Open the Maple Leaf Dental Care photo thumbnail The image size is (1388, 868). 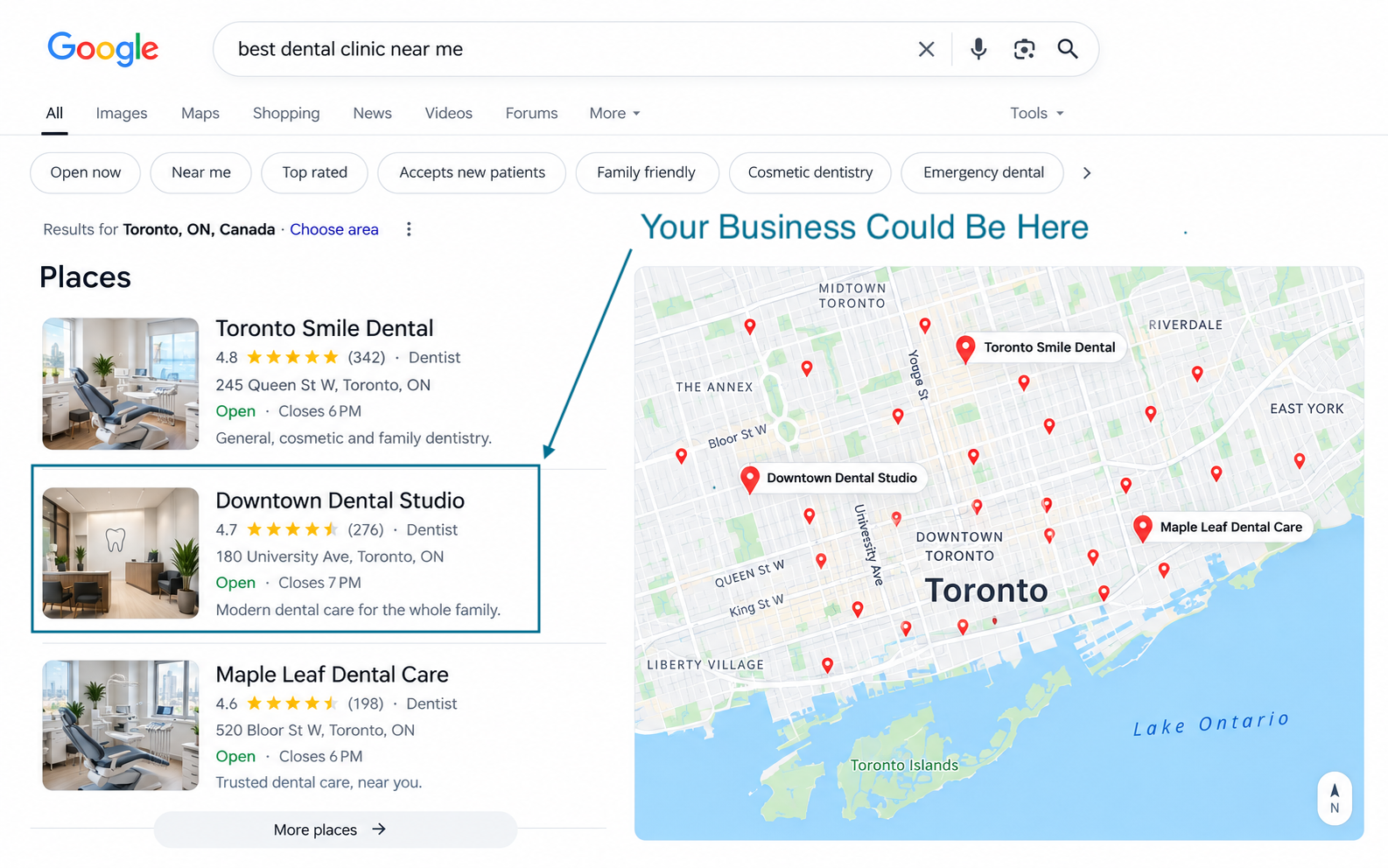[x=121, y=725]
